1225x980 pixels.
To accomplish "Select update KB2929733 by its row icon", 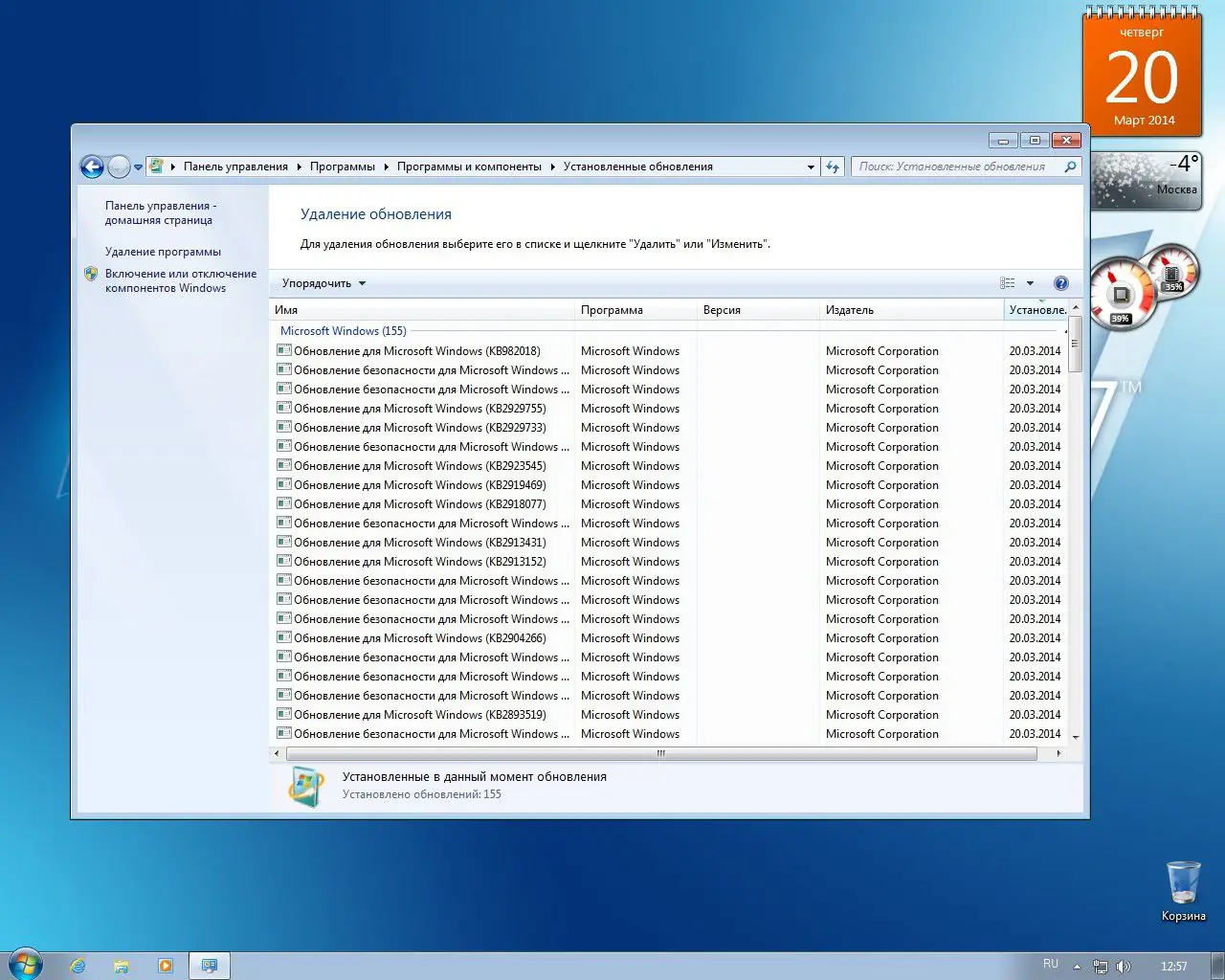I will point(283,427).
